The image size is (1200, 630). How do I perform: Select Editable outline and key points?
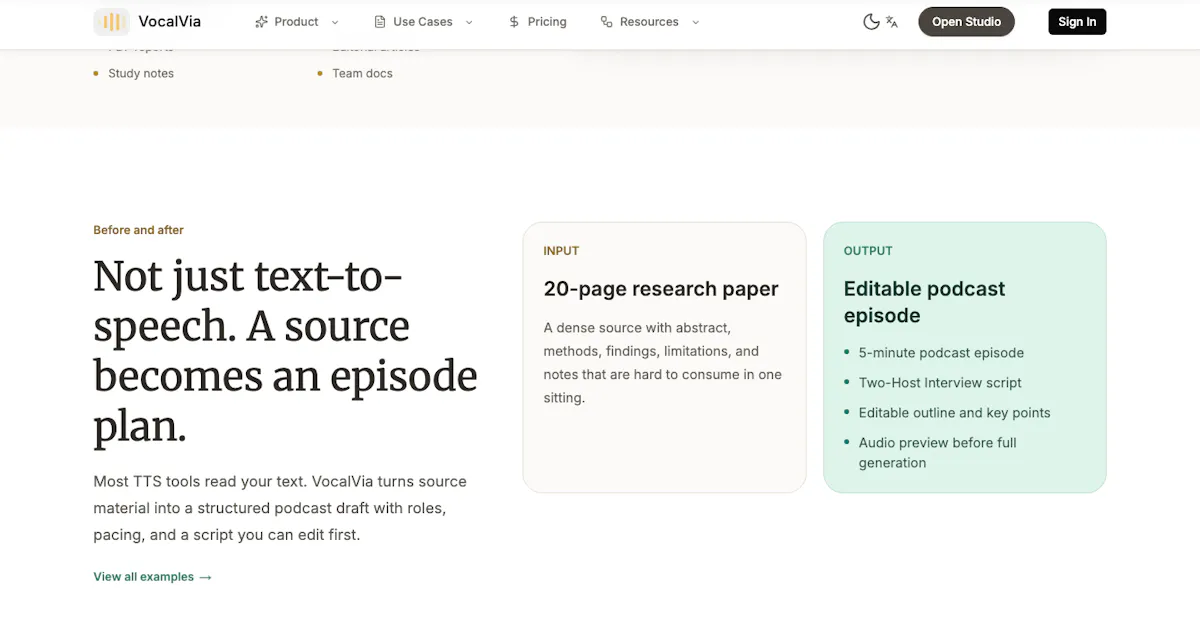tap(954, 413)
